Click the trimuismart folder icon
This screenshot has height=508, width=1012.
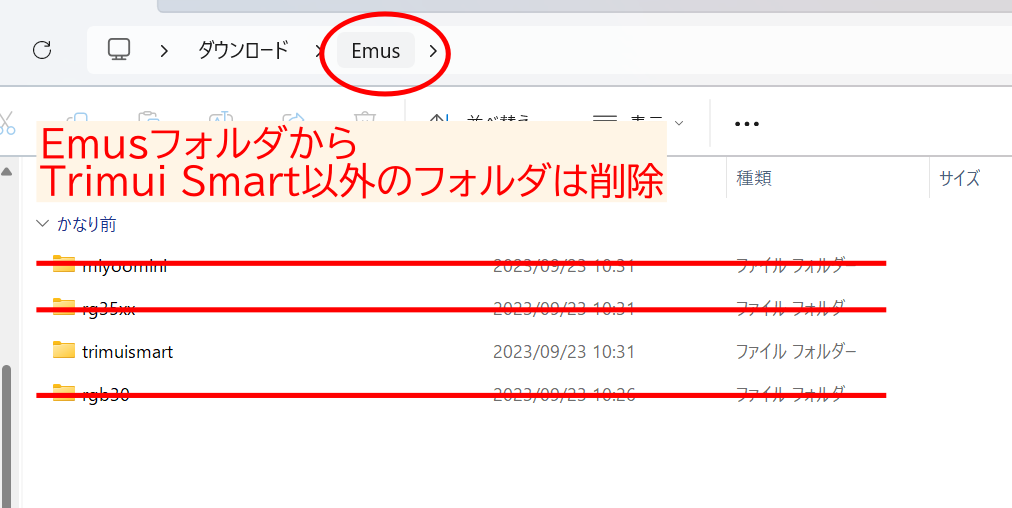[x=64, y=350]
